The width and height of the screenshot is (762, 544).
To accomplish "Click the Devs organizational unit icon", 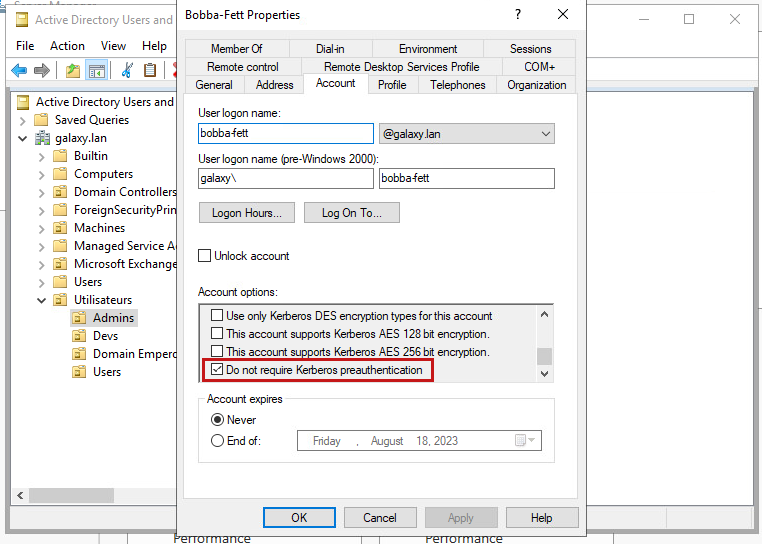I will [x=79, y=336].
